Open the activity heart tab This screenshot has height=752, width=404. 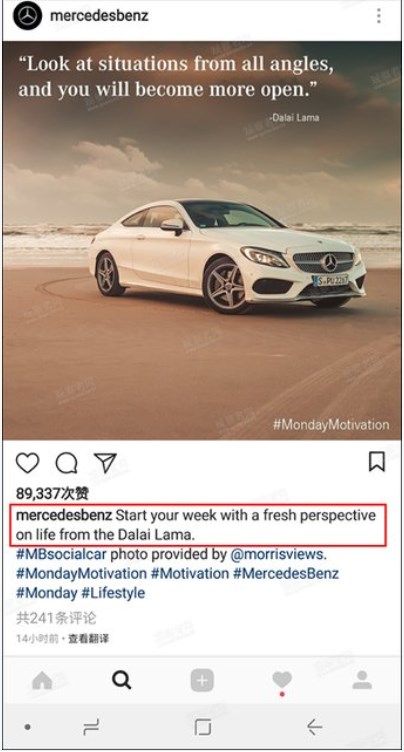tap(282, 680)
